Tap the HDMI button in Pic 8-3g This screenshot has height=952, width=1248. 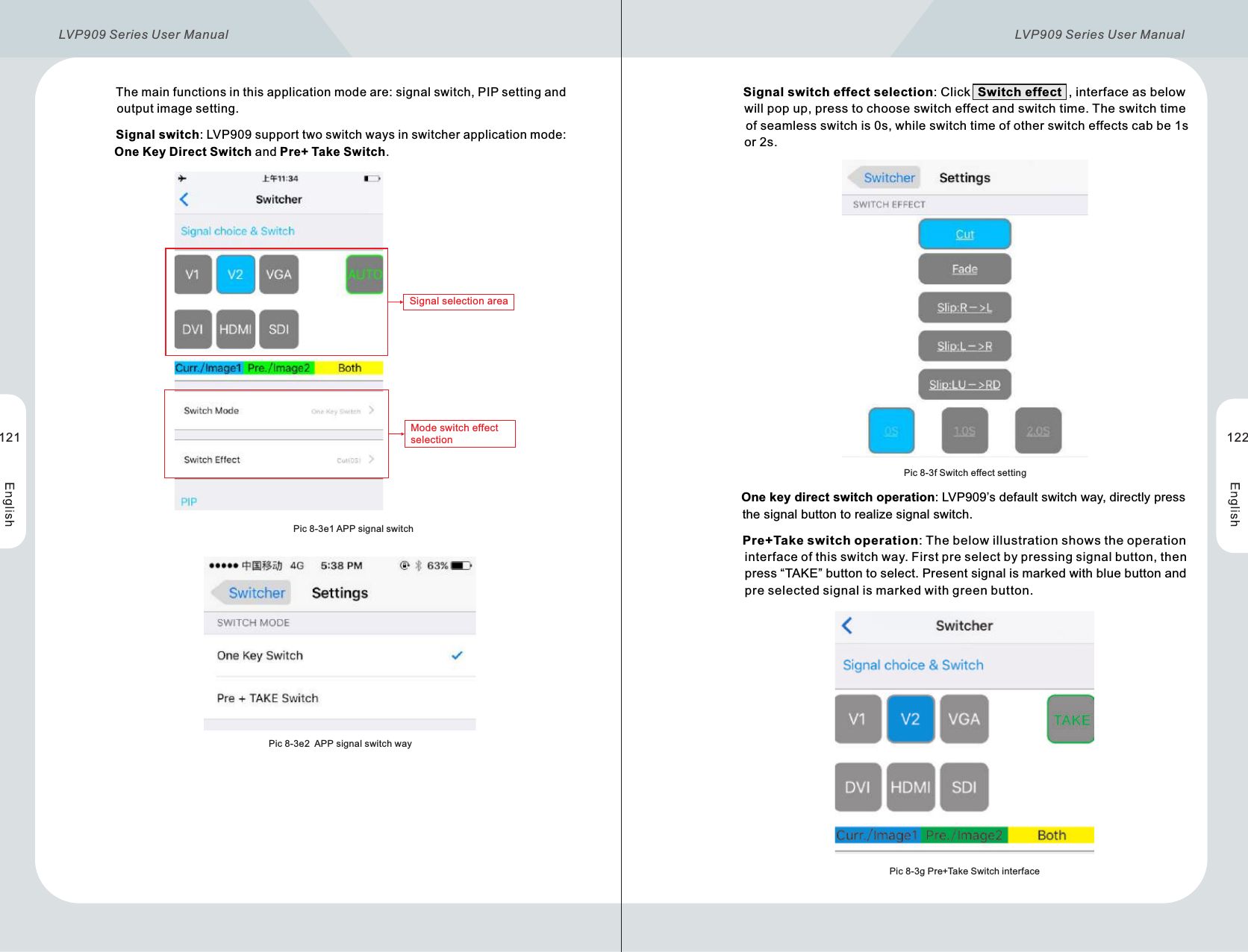tap(911, 787)
